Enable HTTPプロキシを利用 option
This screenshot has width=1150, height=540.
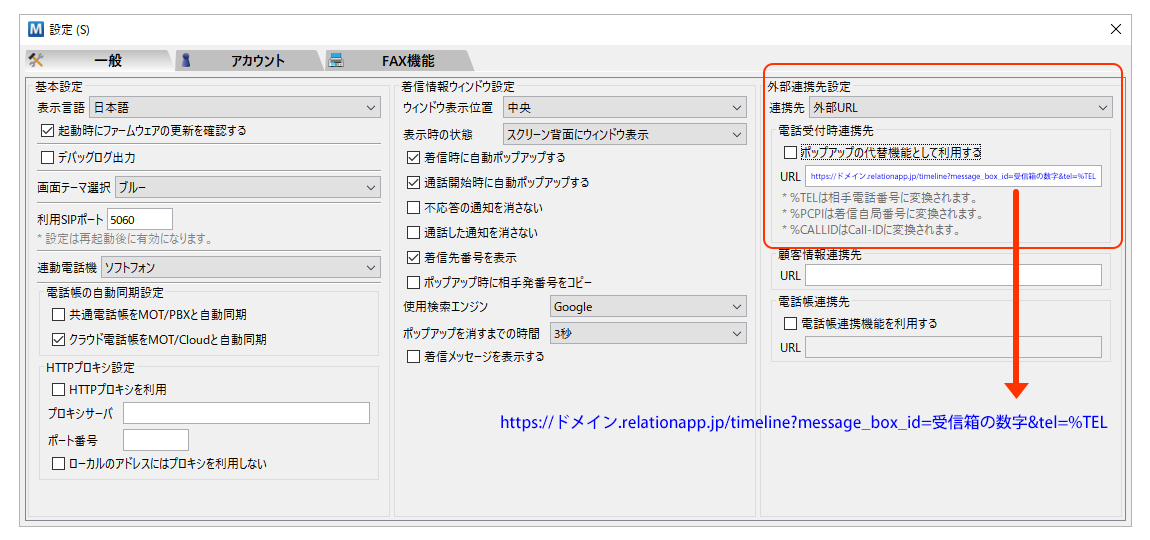[57, 389]
